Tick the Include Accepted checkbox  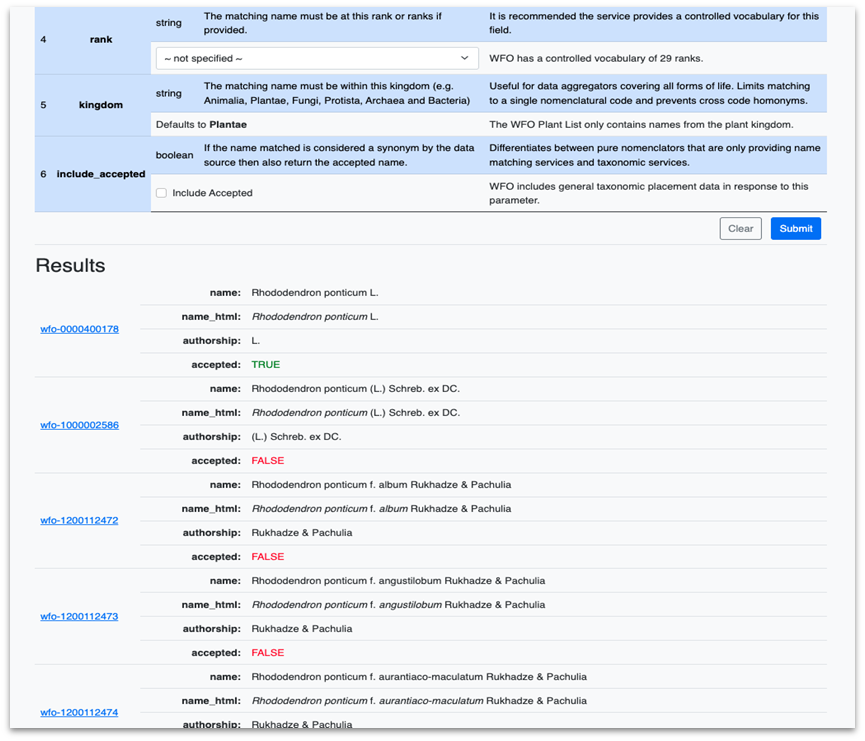(x=162, y=193)
